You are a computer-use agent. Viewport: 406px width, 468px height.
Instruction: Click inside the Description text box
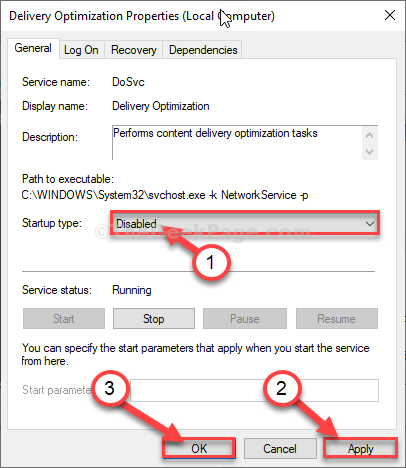(237, 143)
